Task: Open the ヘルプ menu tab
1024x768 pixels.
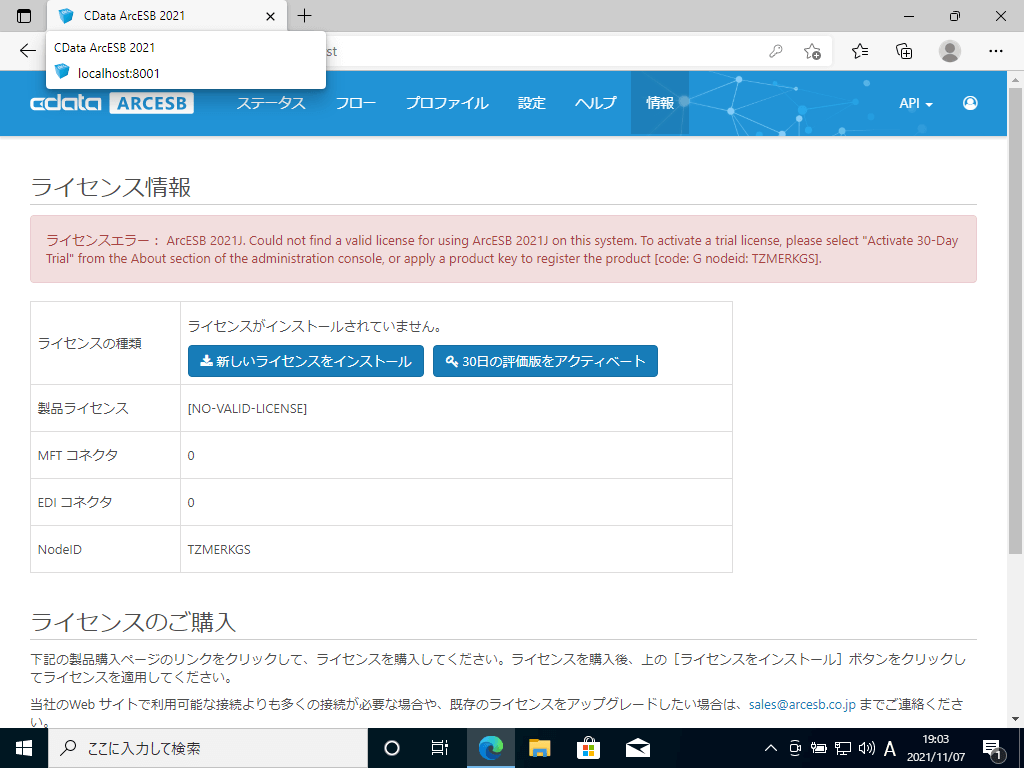Action: point(596,103)
